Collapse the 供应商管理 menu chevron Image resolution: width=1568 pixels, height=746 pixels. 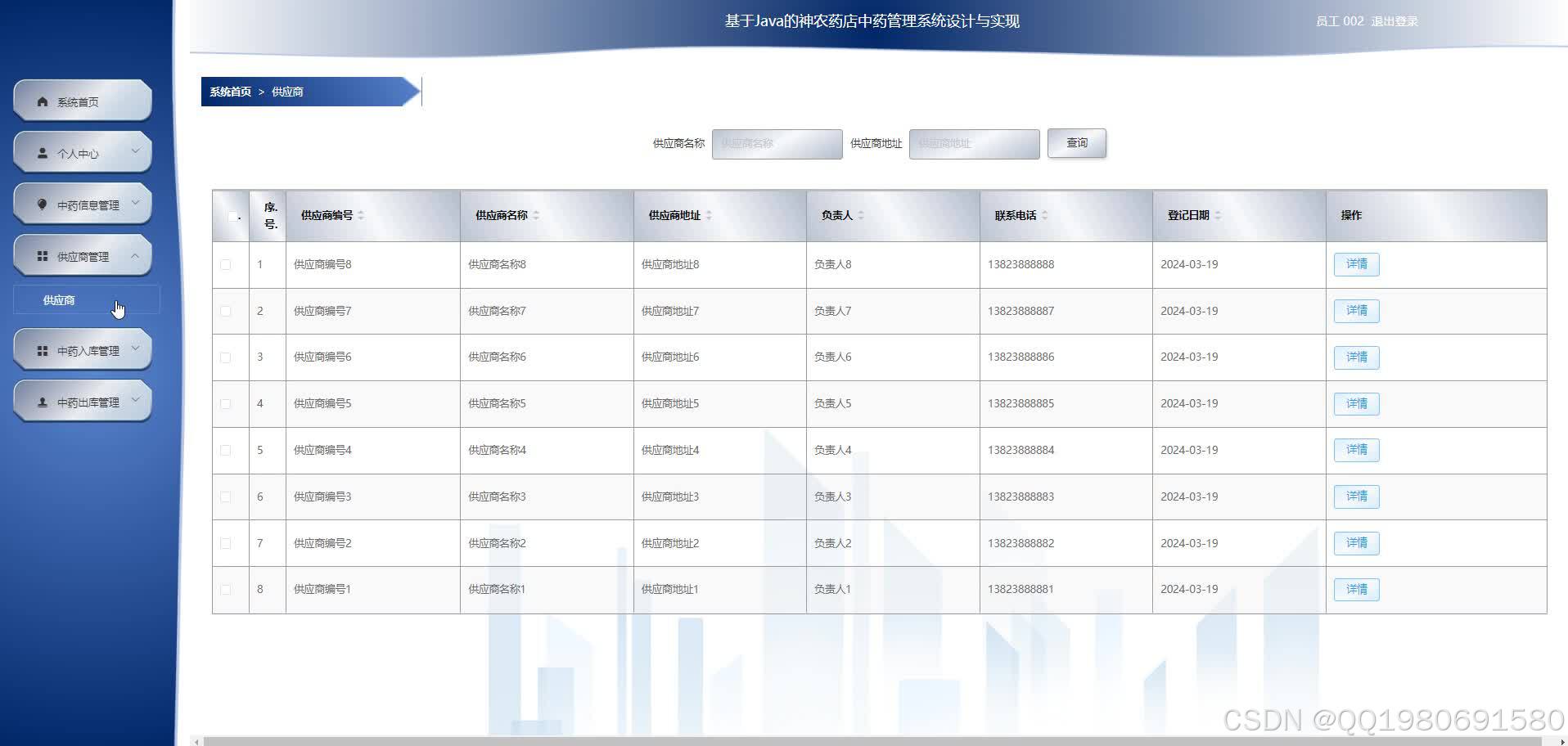pyautogui.click(x=136, y=255)
